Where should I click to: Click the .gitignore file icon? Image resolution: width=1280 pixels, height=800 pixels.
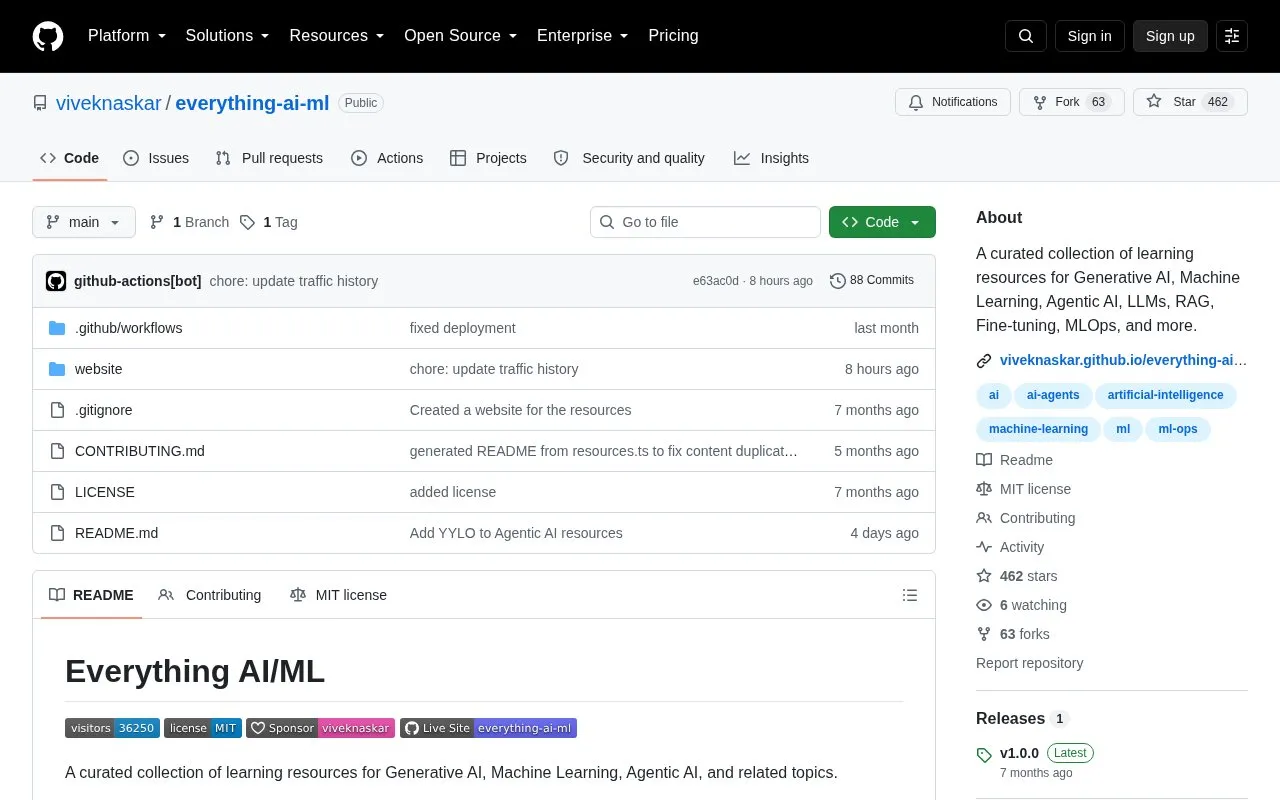pos(57,410)
